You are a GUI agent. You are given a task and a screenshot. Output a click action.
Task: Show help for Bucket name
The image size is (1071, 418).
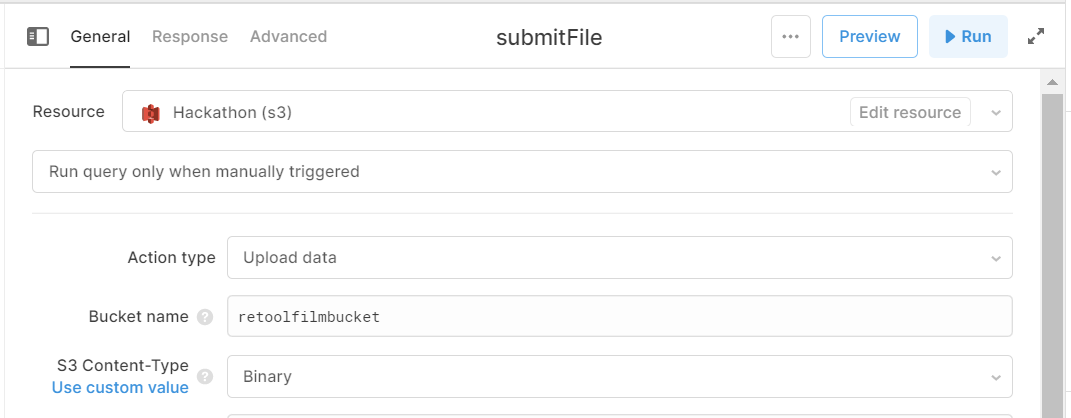205,318
